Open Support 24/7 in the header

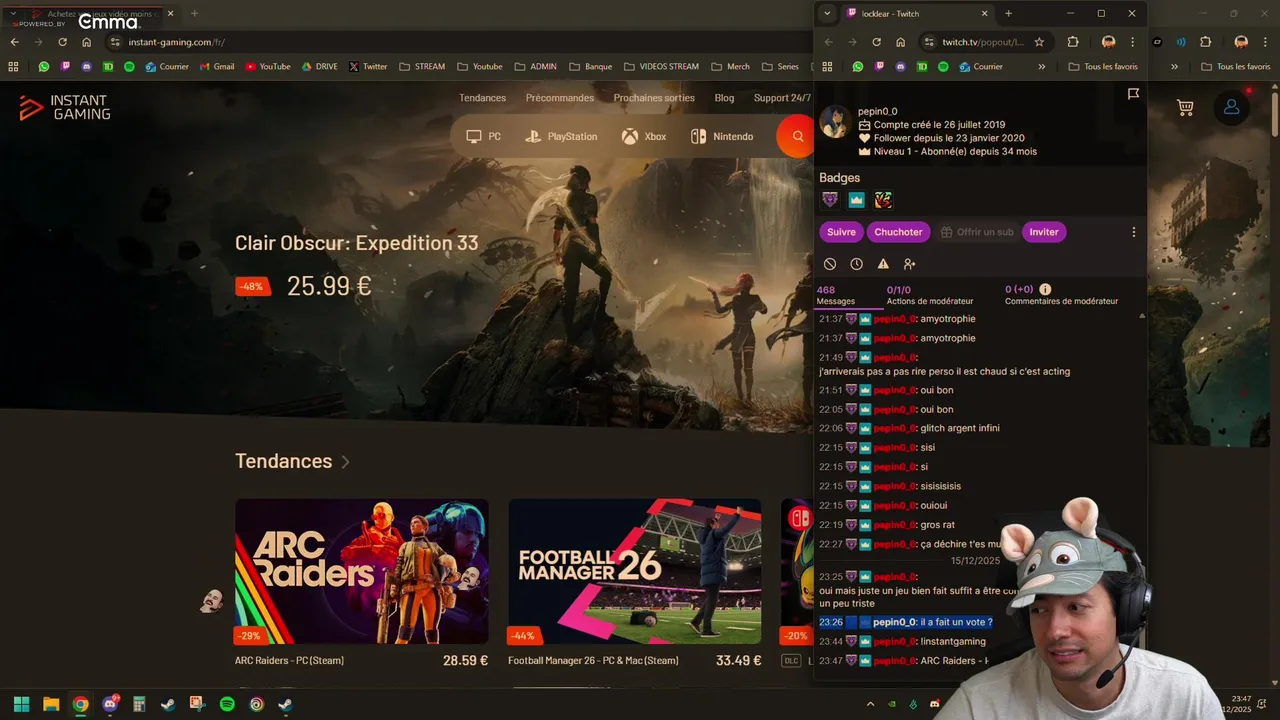(x=782, y=98)
